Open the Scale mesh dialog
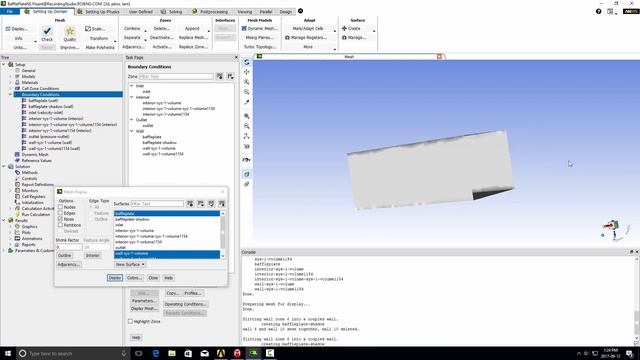Screen dimensions: 640x360 pyautogui.click(x=95, y=29)
